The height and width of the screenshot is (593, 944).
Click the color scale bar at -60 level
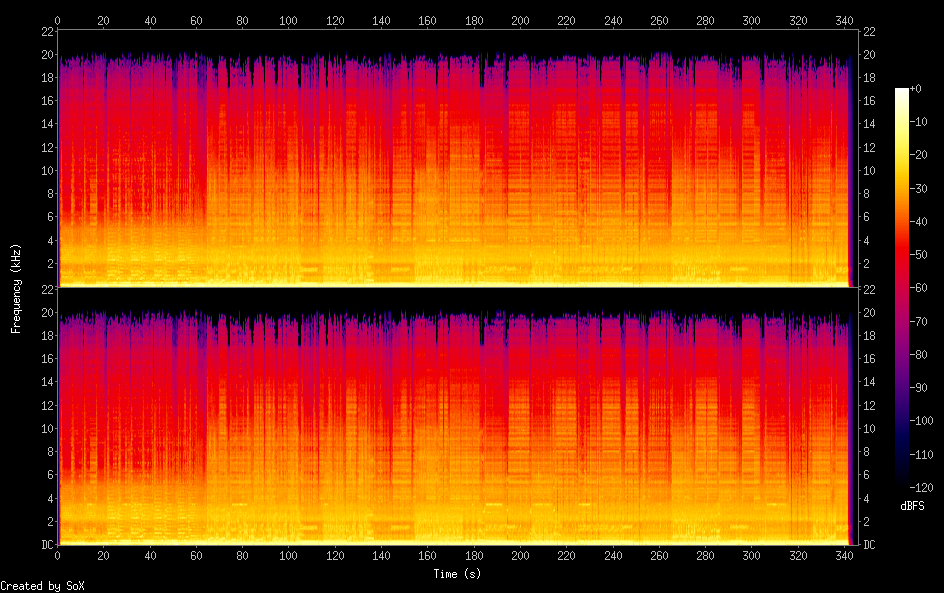click(x=902, y=288)
